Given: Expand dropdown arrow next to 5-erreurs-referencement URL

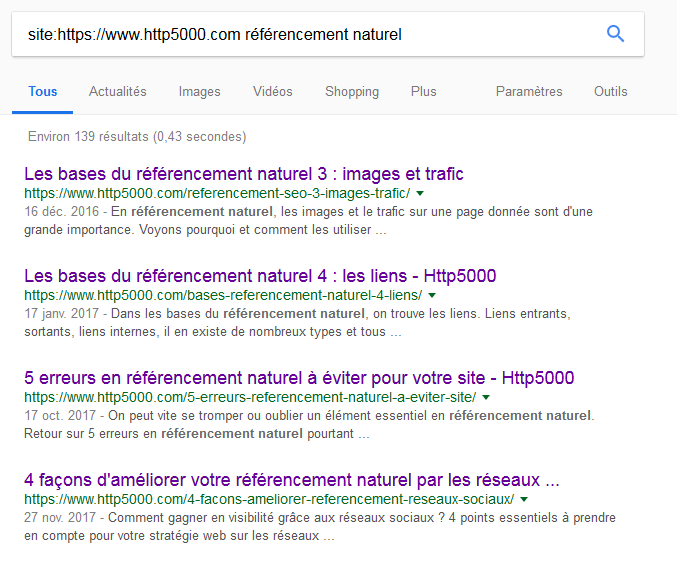Looking at the screenshot, I should click(486, 398).
